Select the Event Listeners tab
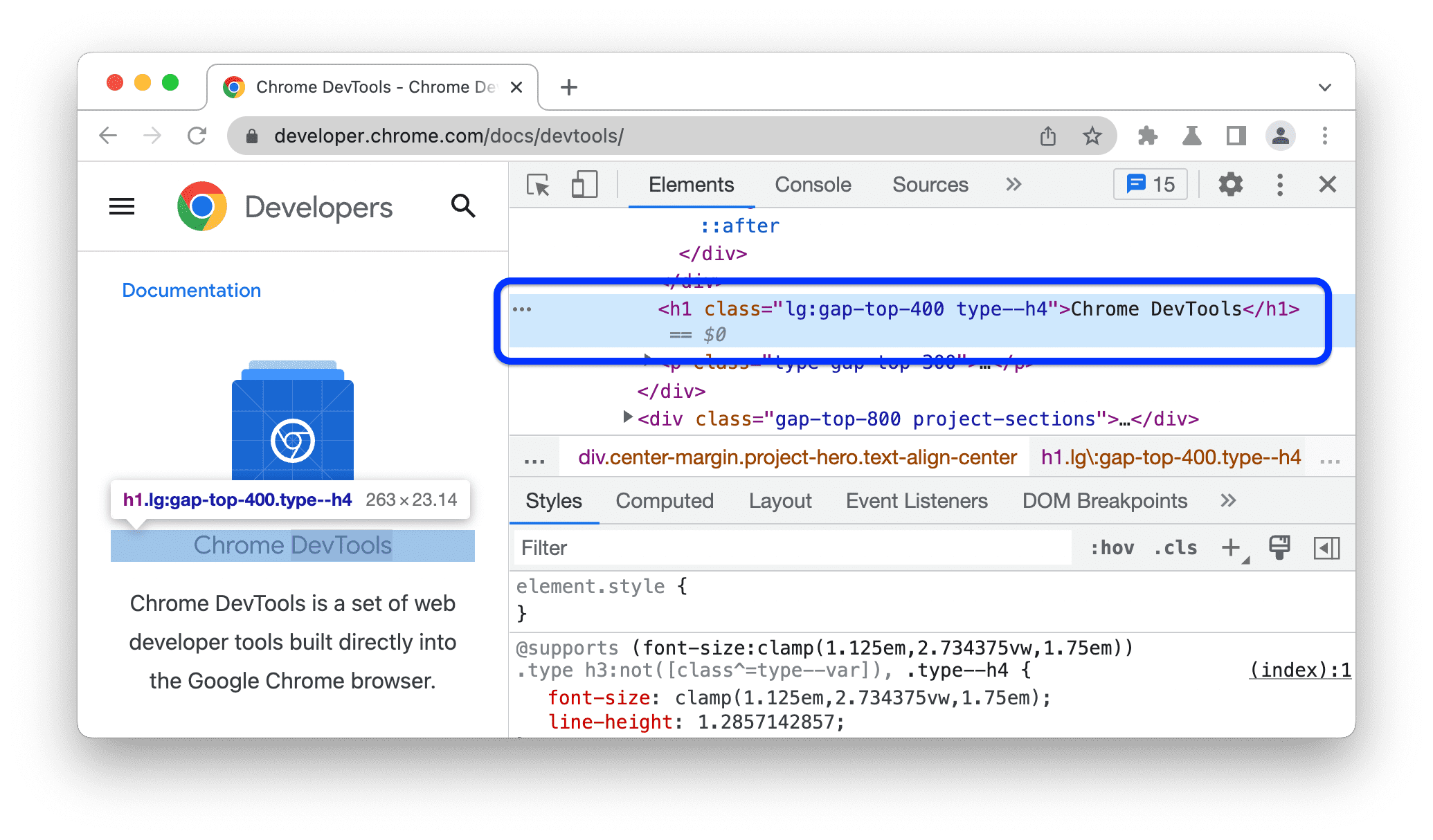This screenshot has height=840, width=1433. pos(916,501)
